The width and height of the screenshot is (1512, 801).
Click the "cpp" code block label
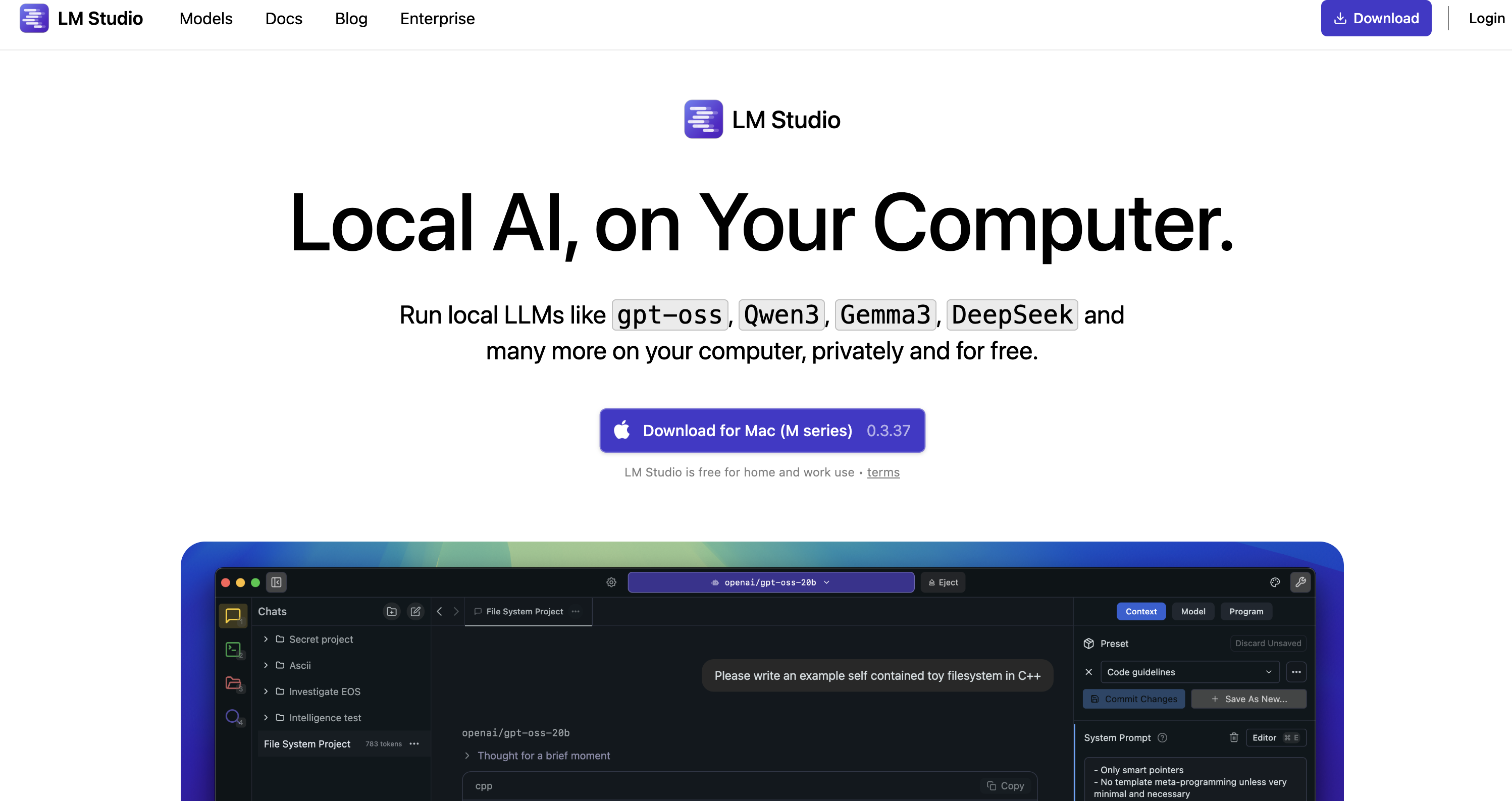pyautogui.click(x=484, y=786)
